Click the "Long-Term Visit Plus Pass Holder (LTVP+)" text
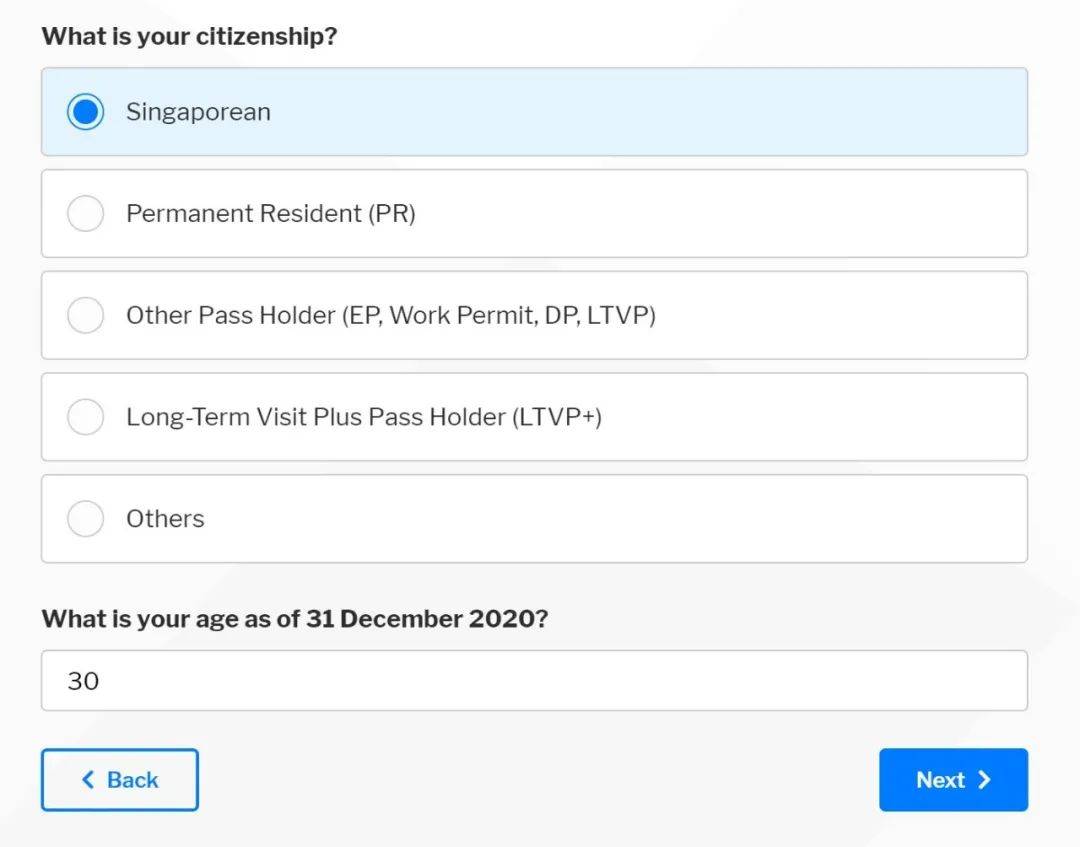 pyautogui.click(x=363, y=417)
